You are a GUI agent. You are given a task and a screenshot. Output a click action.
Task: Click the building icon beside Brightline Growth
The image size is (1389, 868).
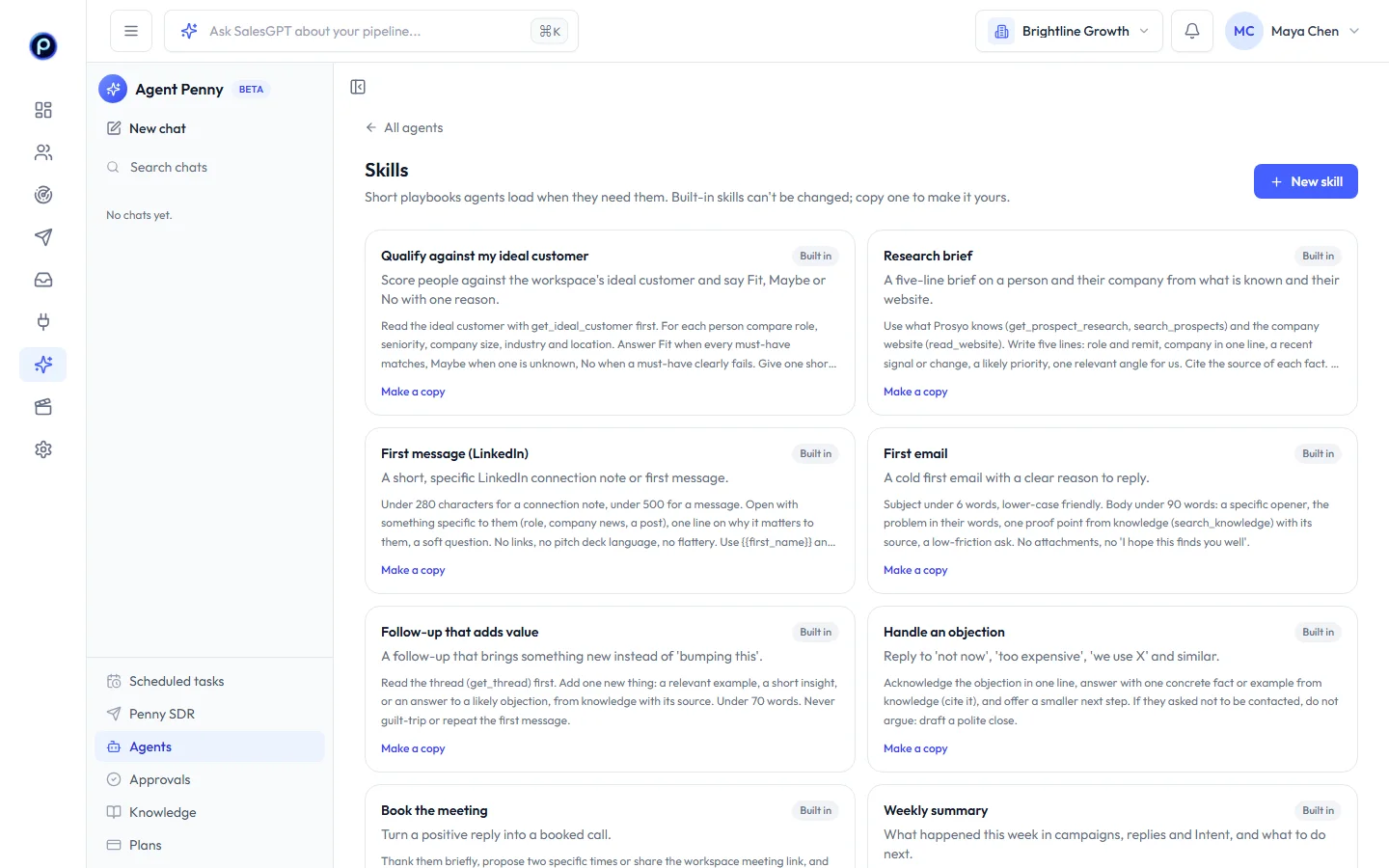[1001, 31]
